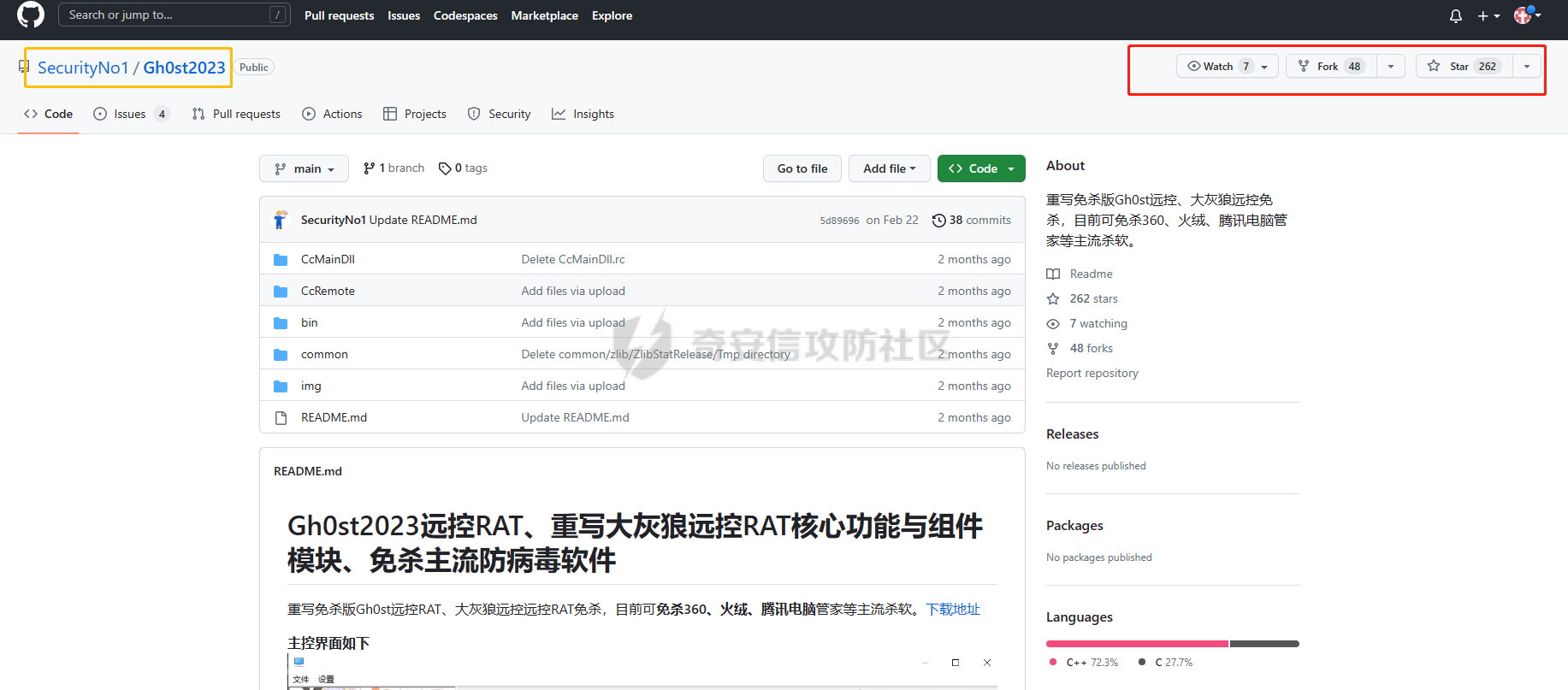
Task: Click the branch icon beside 1 branch
Action: point(369,168)
